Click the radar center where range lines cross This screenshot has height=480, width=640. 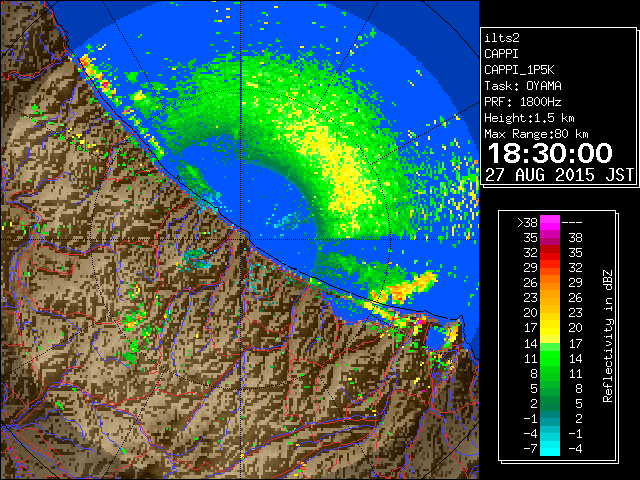click(x=240, y=239)
